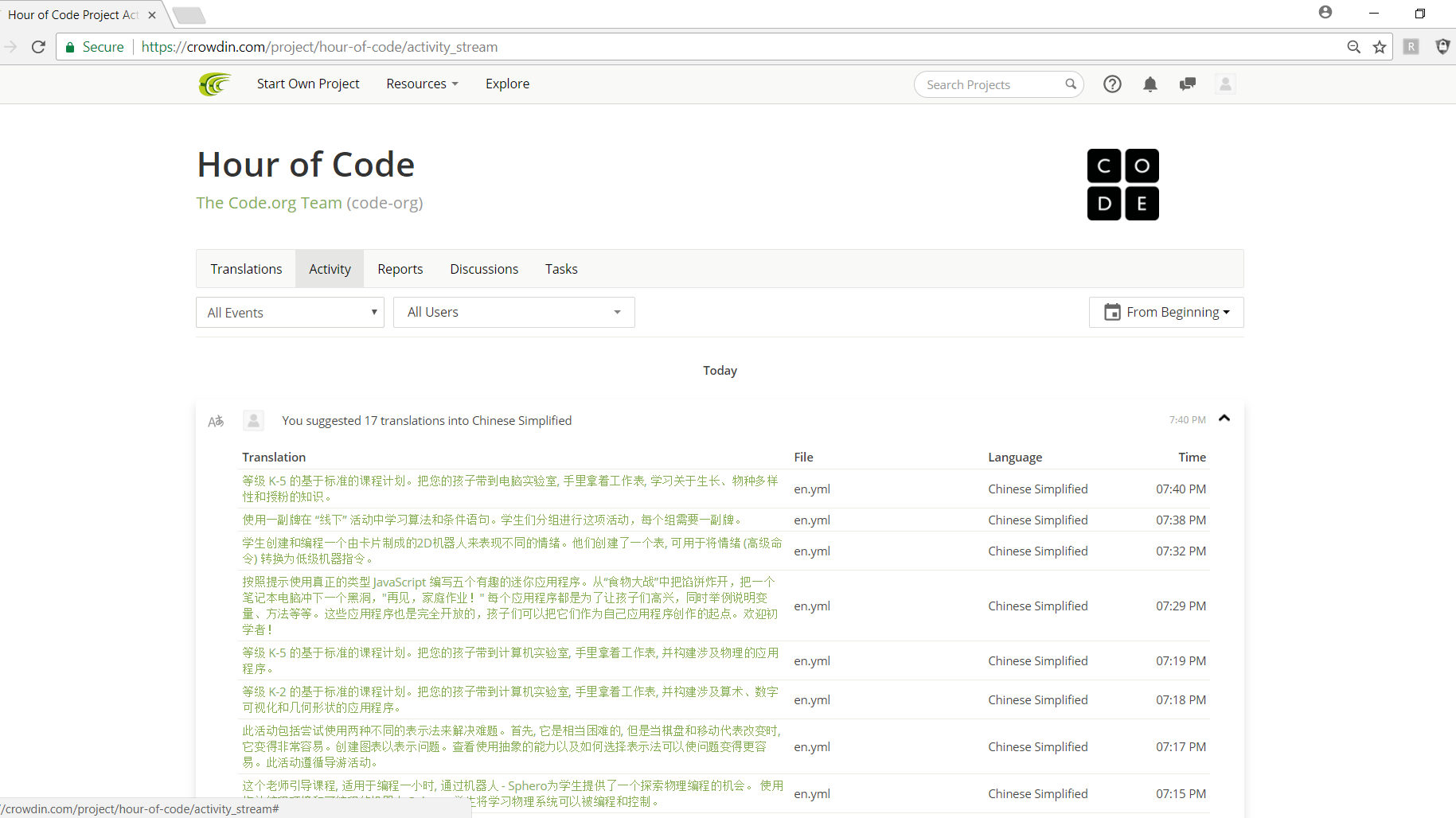Click the Chrome profile account icon
The width and height of the screenshot is (1456, 818).
click(1325, 12)
